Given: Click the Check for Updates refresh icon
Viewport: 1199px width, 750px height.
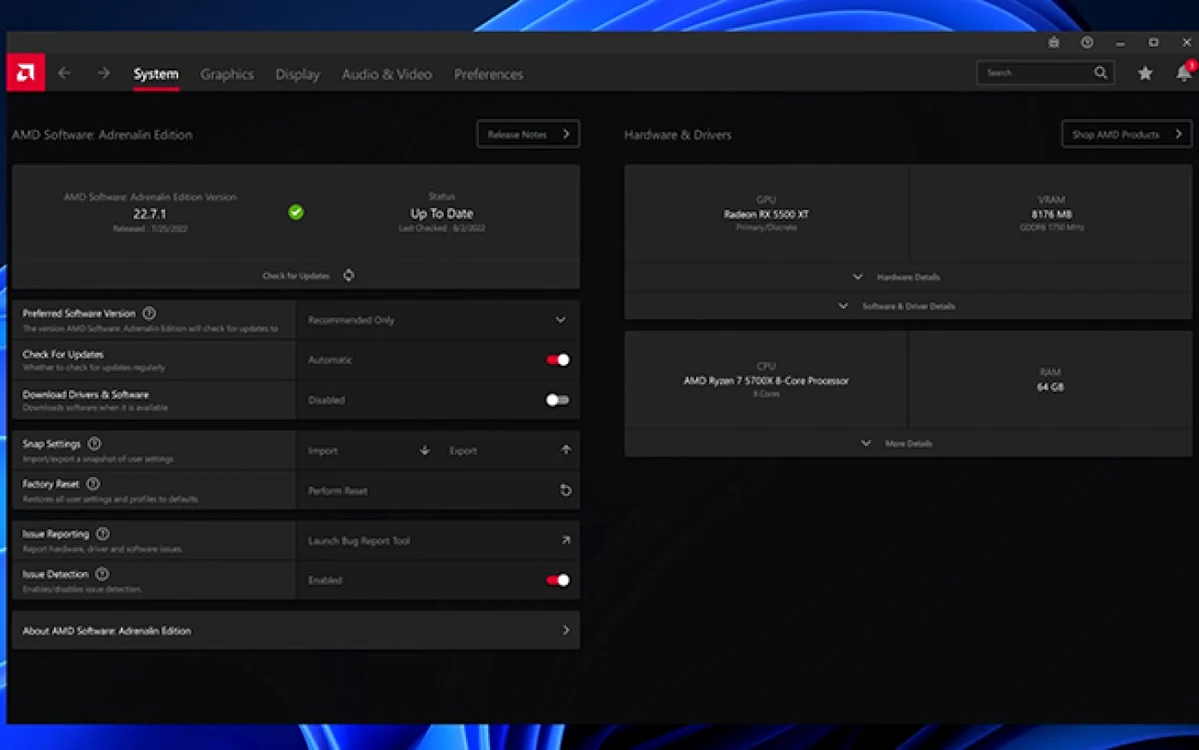Looking at the screenshot, I should tap(349, 275).
